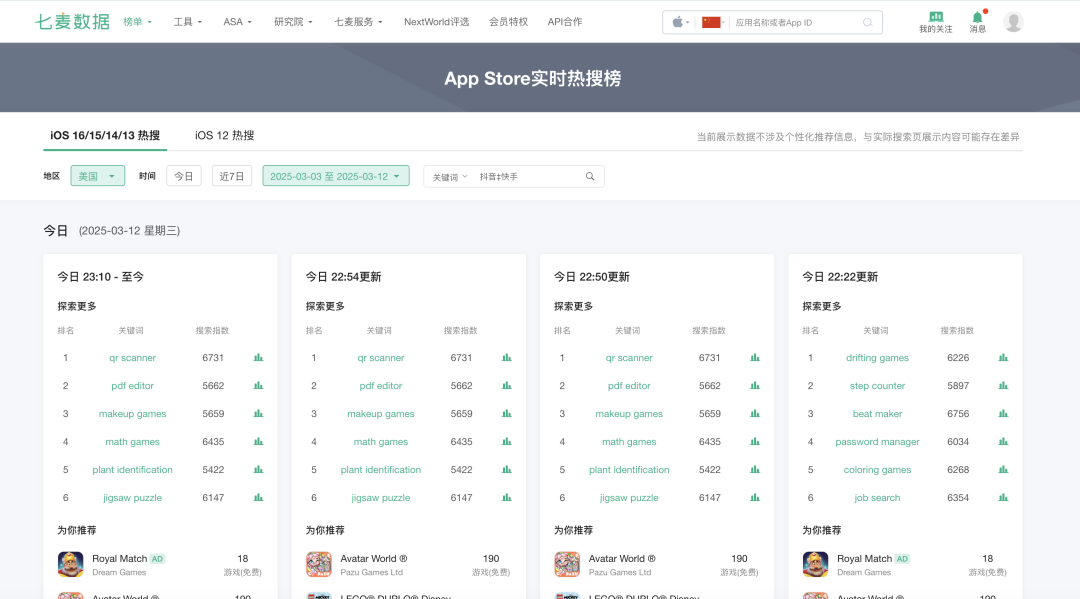
Task: Open keyword step counter link
Action: pos(877,386)
